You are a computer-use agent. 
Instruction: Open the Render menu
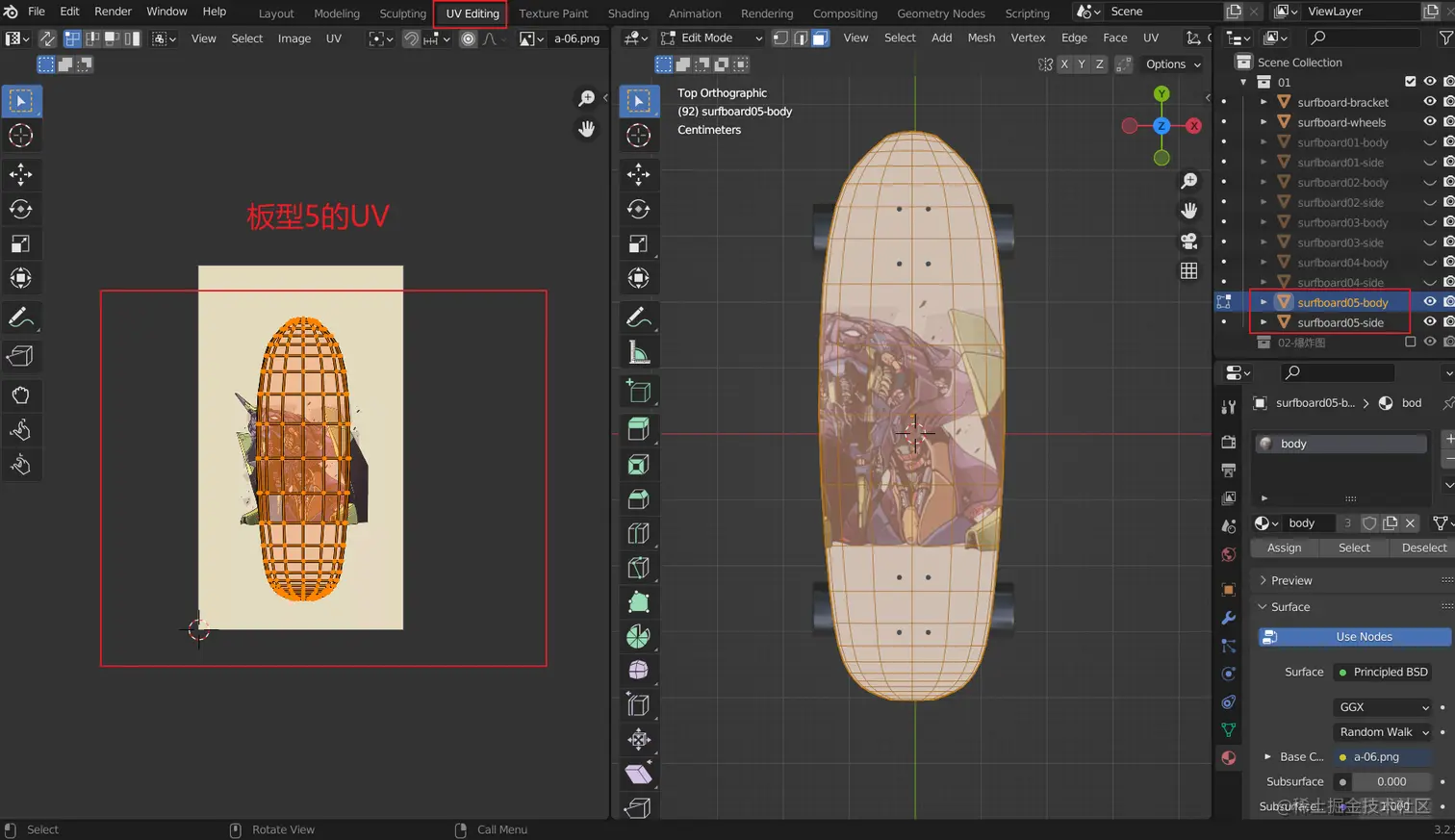point(113,12)
